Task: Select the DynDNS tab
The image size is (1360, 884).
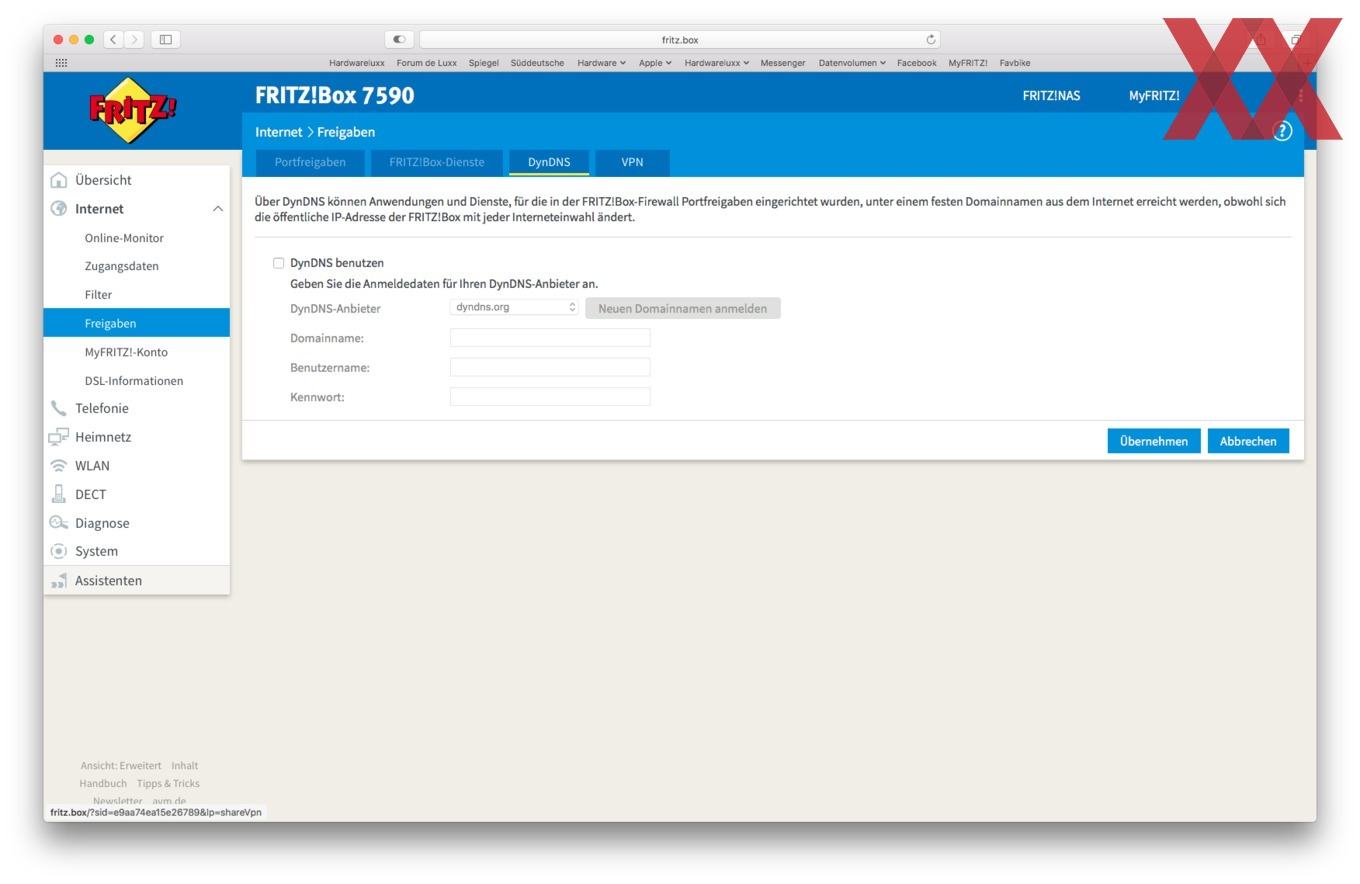Action: point(549,162)
